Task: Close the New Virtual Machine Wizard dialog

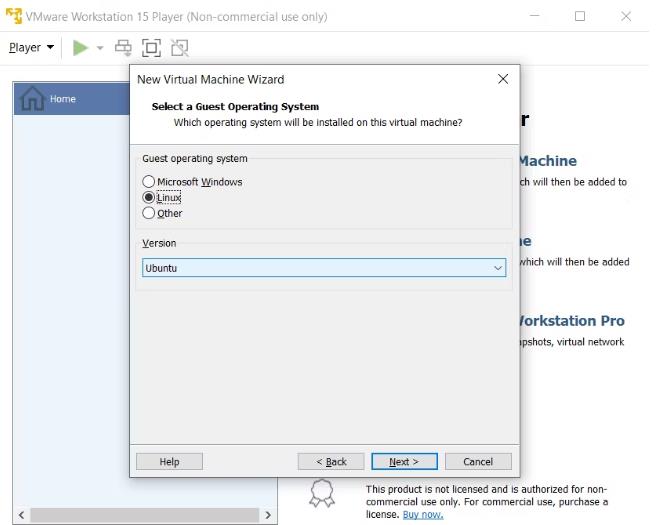Action: [503, 79]
